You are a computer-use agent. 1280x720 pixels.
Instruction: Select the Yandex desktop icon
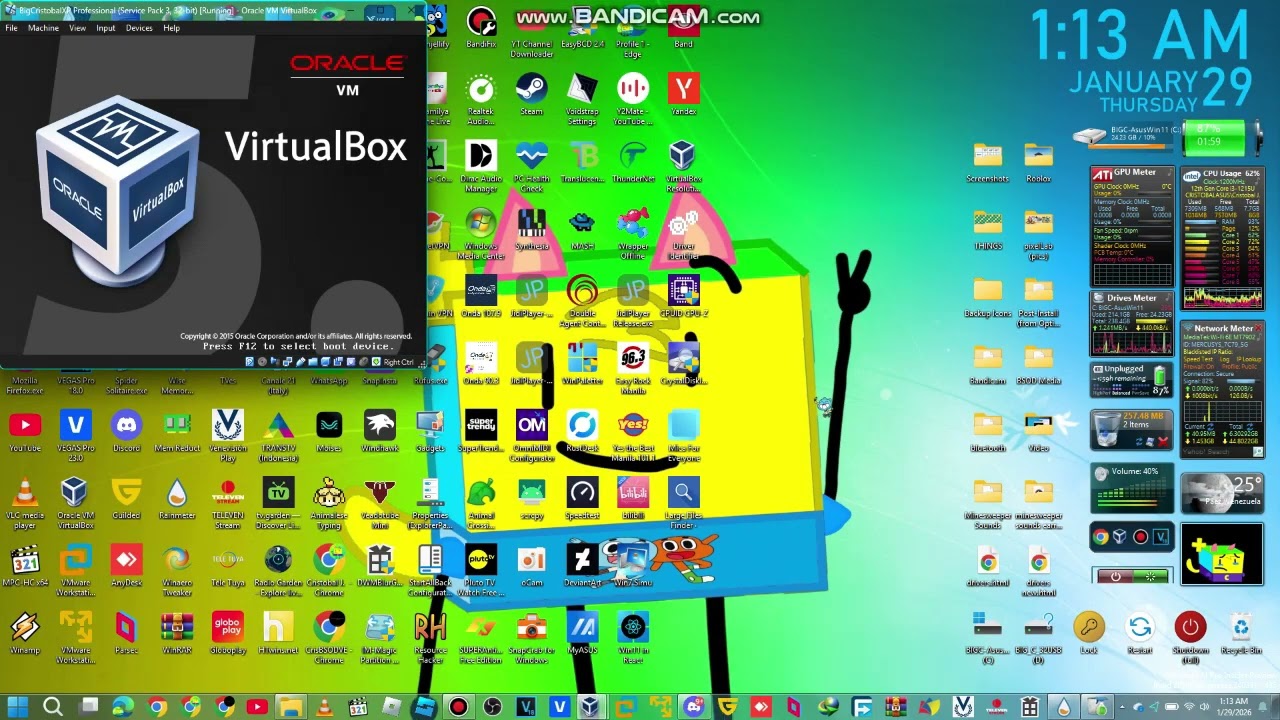click(684, 94)
